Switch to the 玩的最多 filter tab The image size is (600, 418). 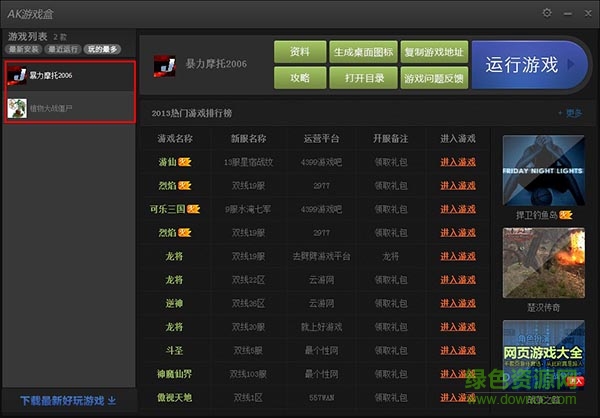point(102,49)
